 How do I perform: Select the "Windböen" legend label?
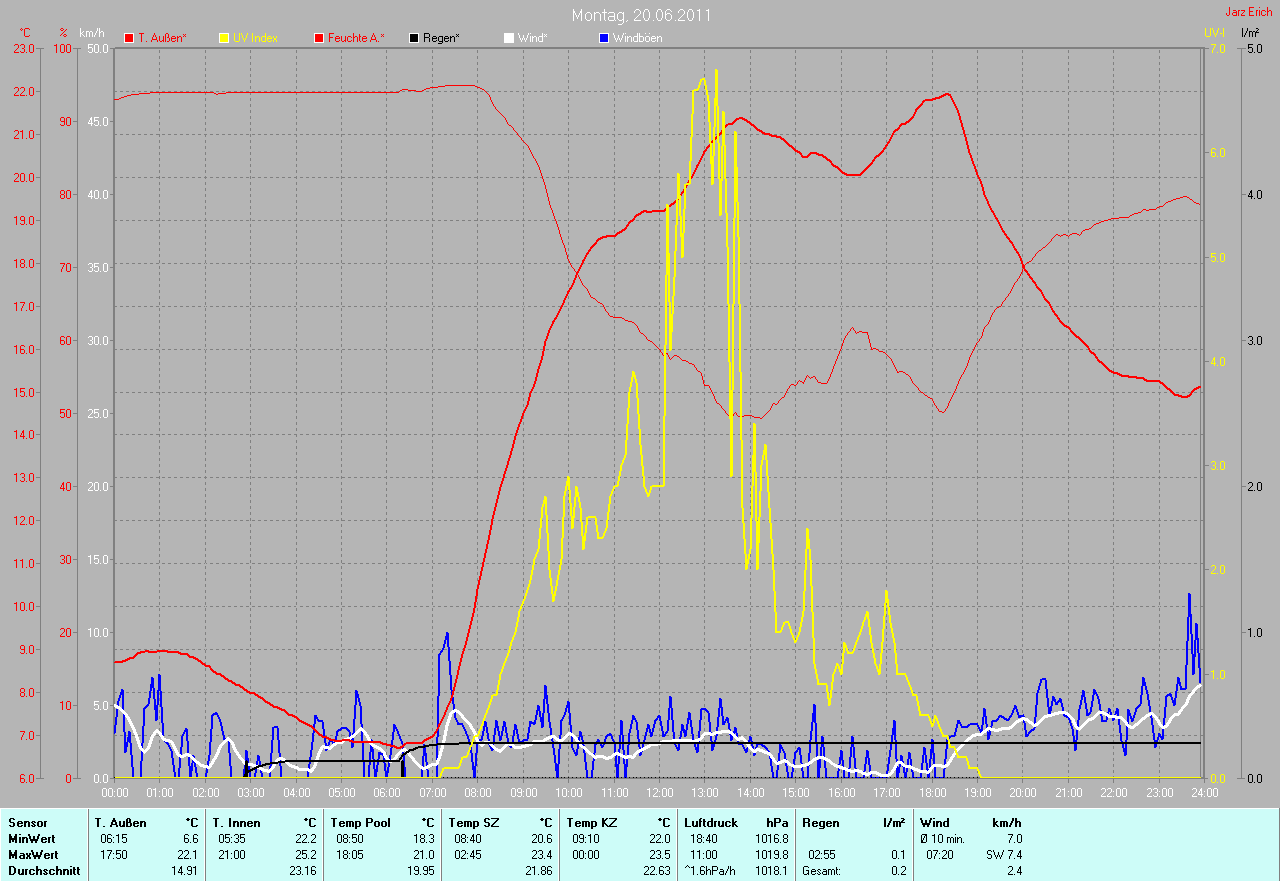[x=638, y=38]
